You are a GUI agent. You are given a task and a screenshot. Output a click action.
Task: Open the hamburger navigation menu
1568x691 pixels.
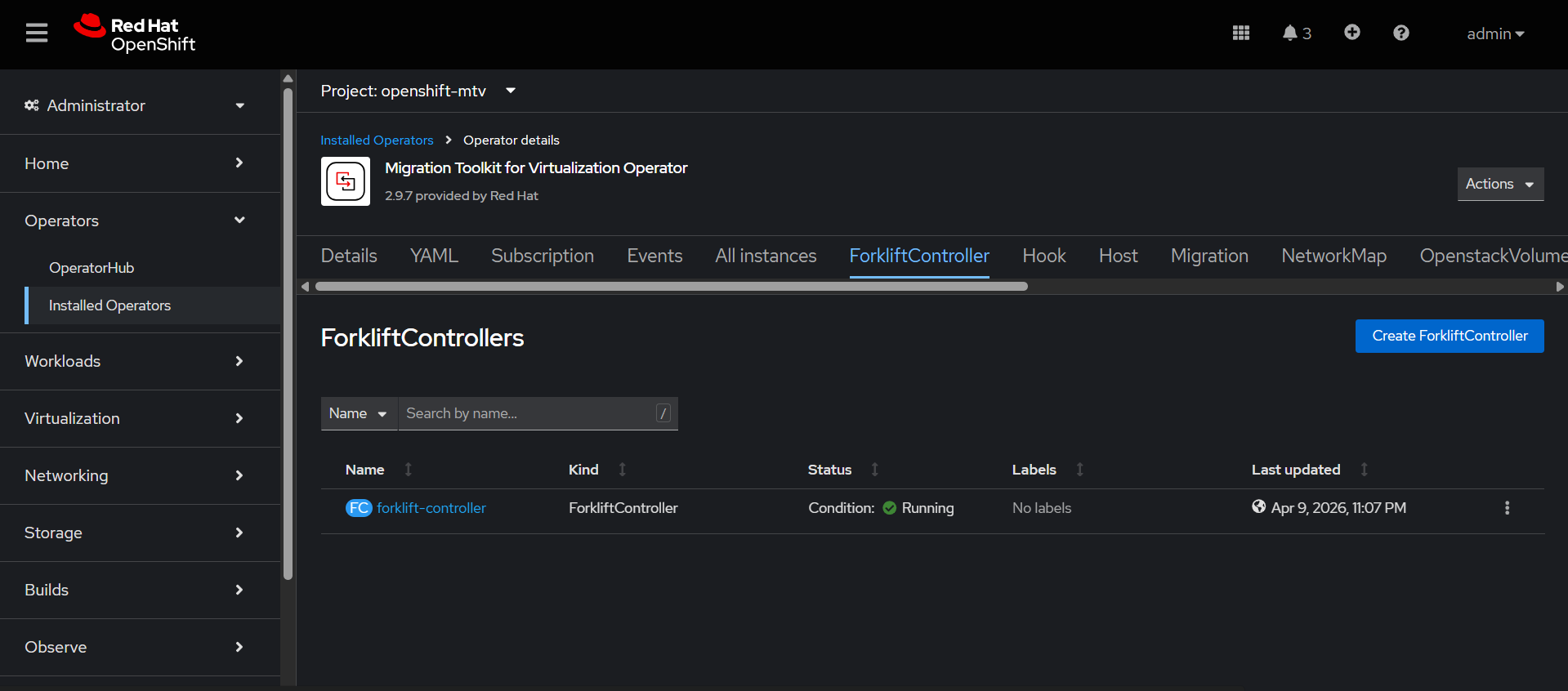pos(37,33)
